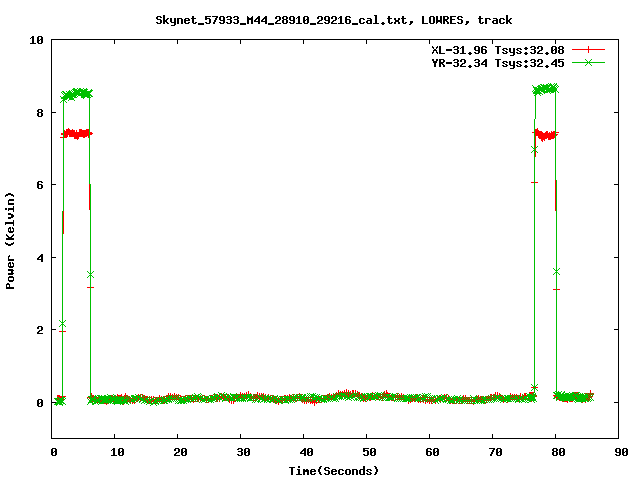Click the x-axis tick label 70
This screenshot has width=640, height=480.
point(495,452)
